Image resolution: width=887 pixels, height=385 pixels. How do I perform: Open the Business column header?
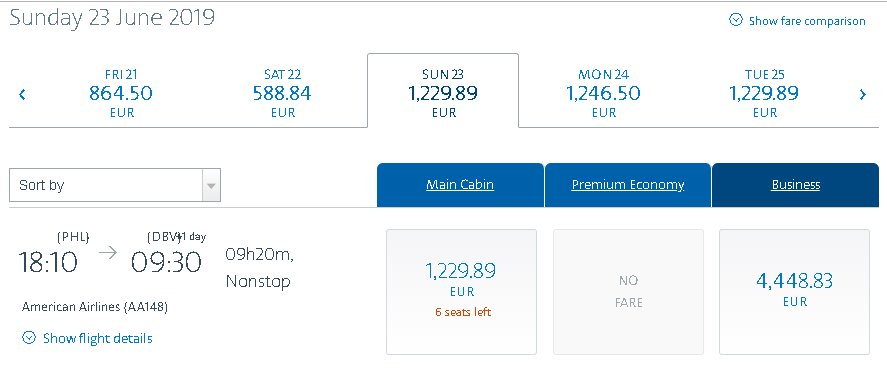pyautogui.click(x=795, y=185)
